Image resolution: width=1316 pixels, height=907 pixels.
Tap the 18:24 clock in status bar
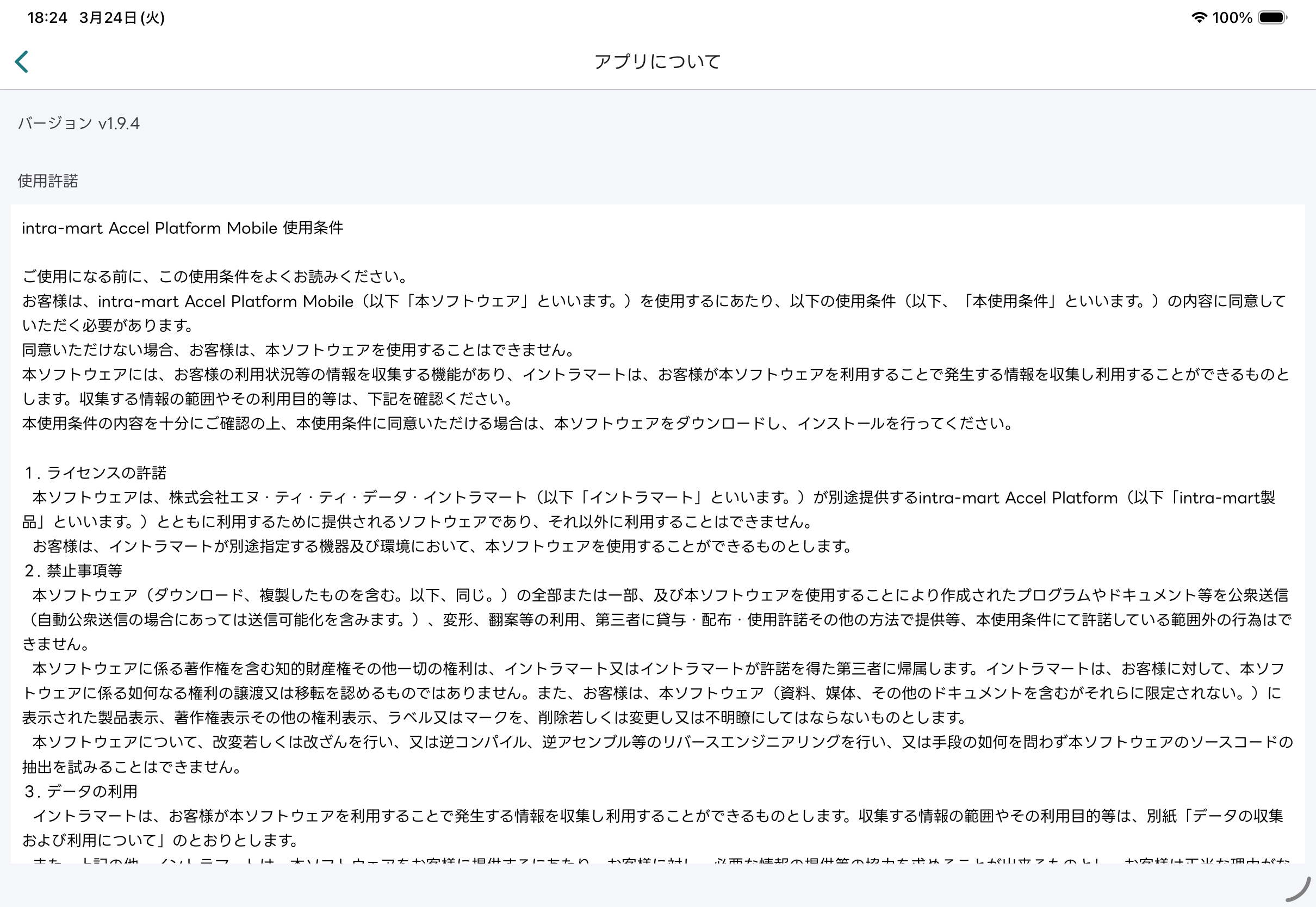click(47, 17)
